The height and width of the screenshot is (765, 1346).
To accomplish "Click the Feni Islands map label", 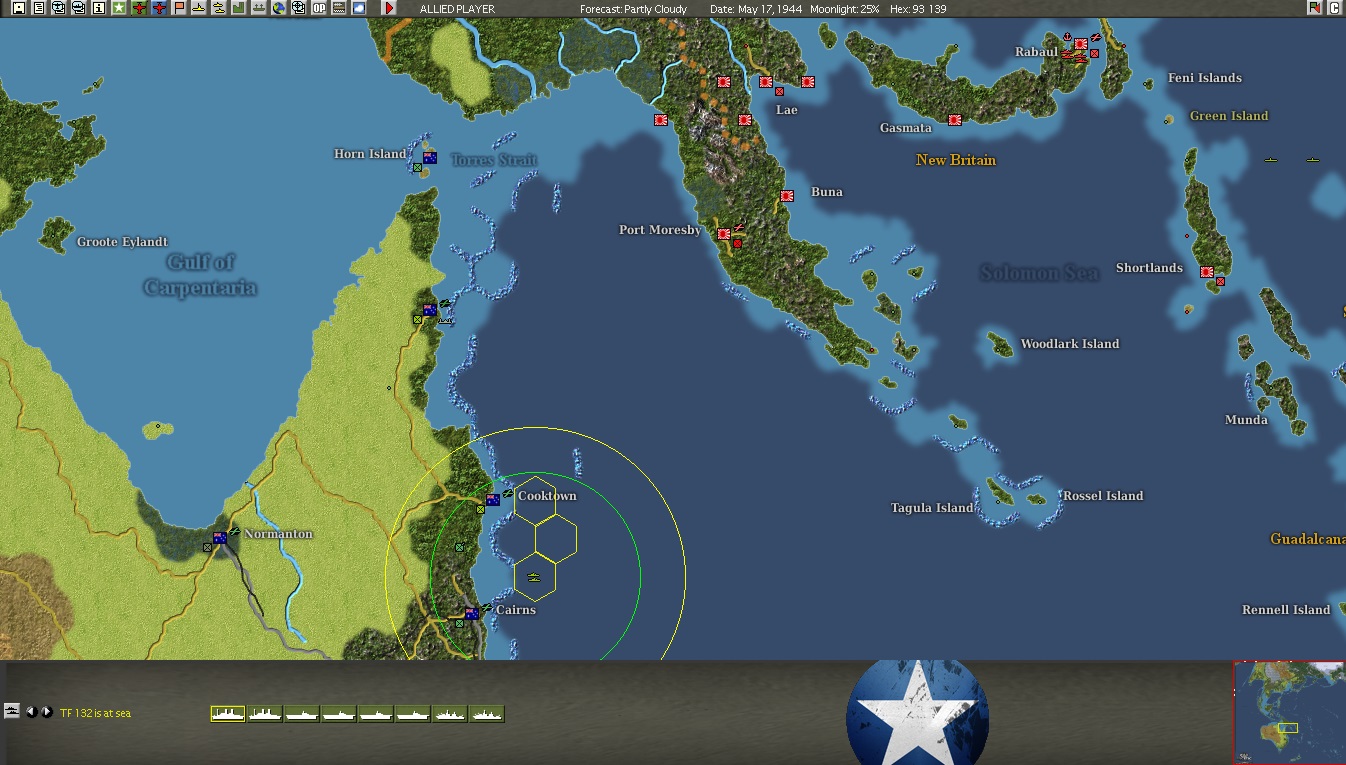I will point(1205,78).
